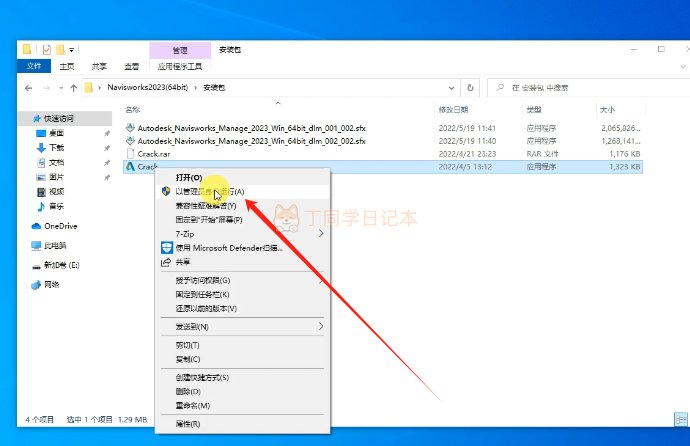Viewport: 690px width, 446px height.
Task: Open the Customize Quick Access Toolbar dropdown arrow
Action: point(71,50)
